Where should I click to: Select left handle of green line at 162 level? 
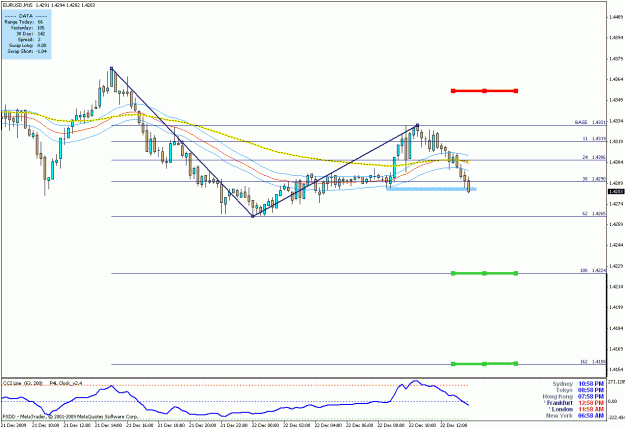[x=453, y=364]
